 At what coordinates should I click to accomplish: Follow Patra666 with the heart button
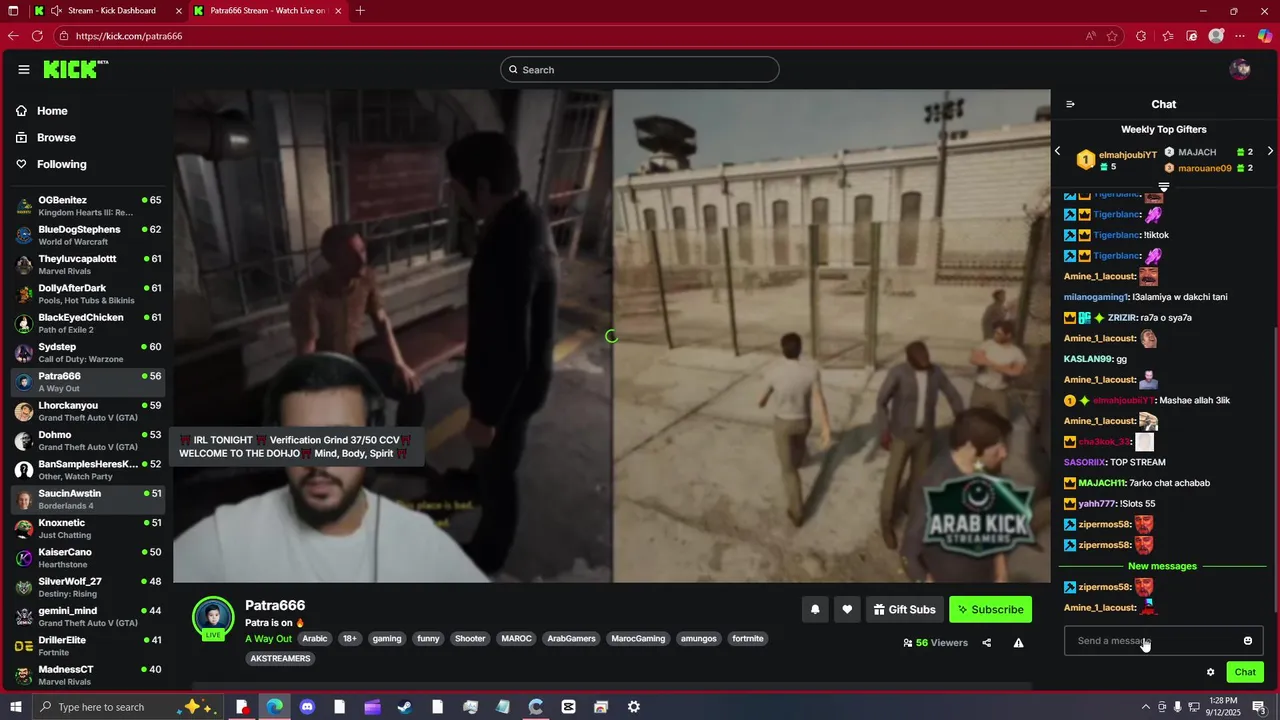pyautogui.click(x=847, y=609)
